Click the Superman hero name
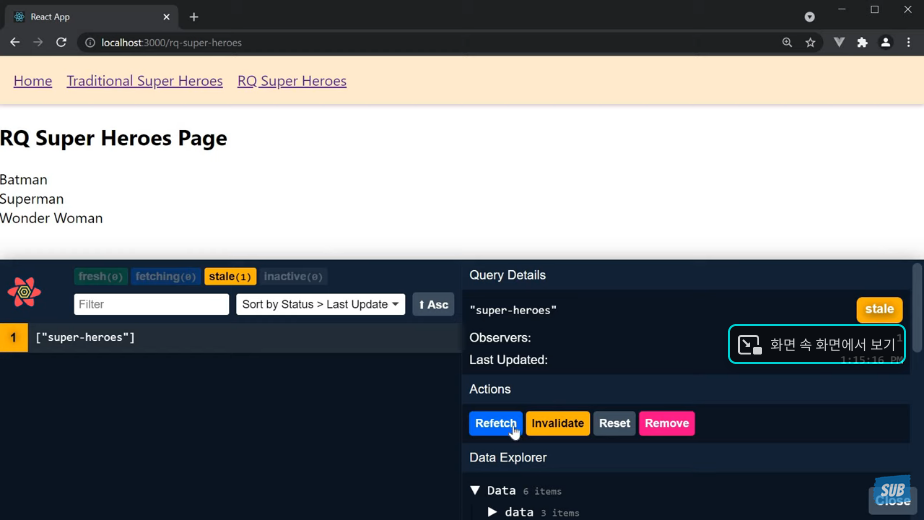The image size is (924, 520). pos(32,199)
